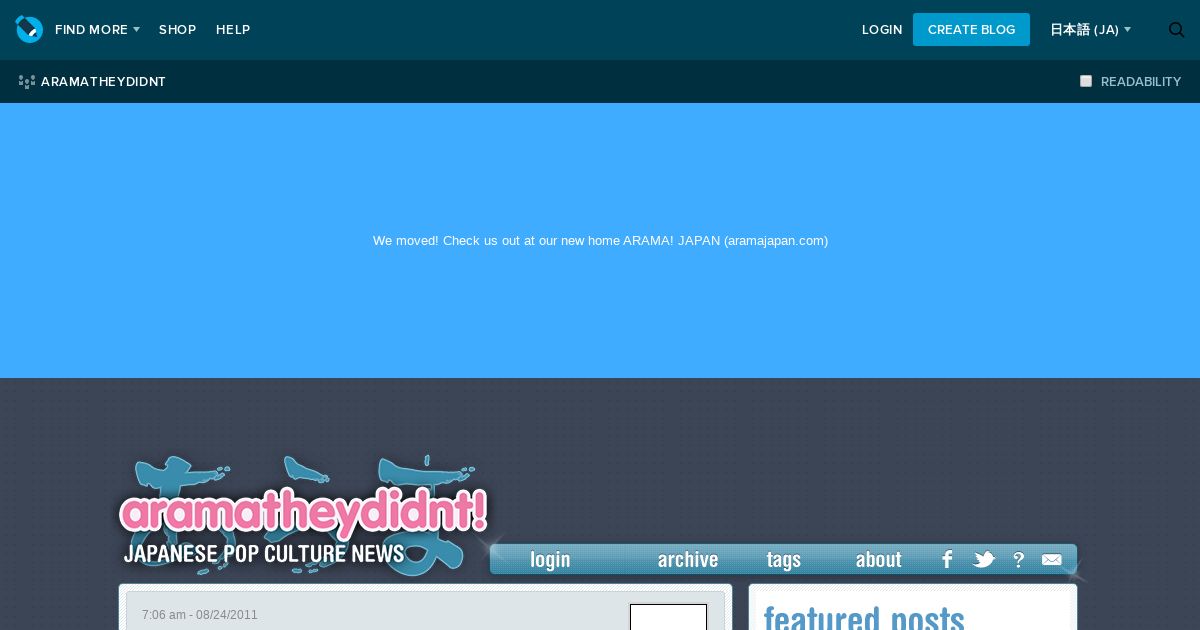Screen dimensions: 1200x630
Task: Click the LOGIN link in header
Action: 882,30
